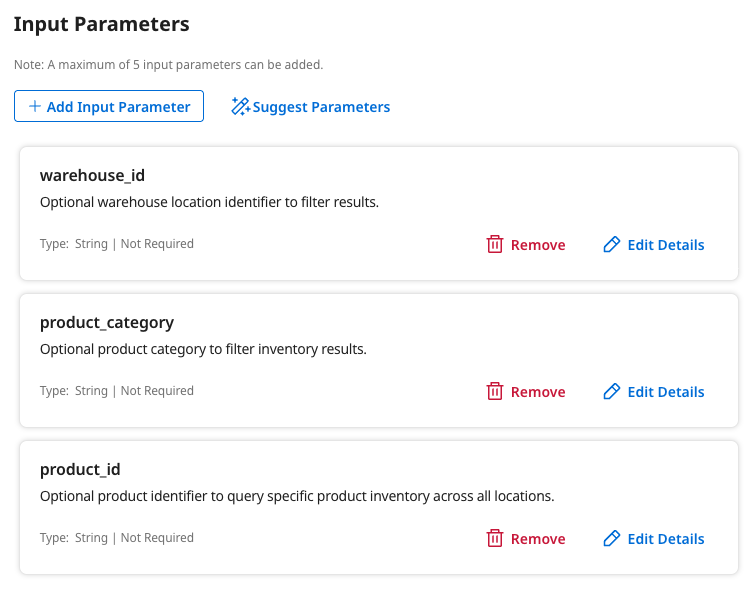Select the Suggest Parameters link text
Viewport: 756px width, 590px height.
coord(321,107)
